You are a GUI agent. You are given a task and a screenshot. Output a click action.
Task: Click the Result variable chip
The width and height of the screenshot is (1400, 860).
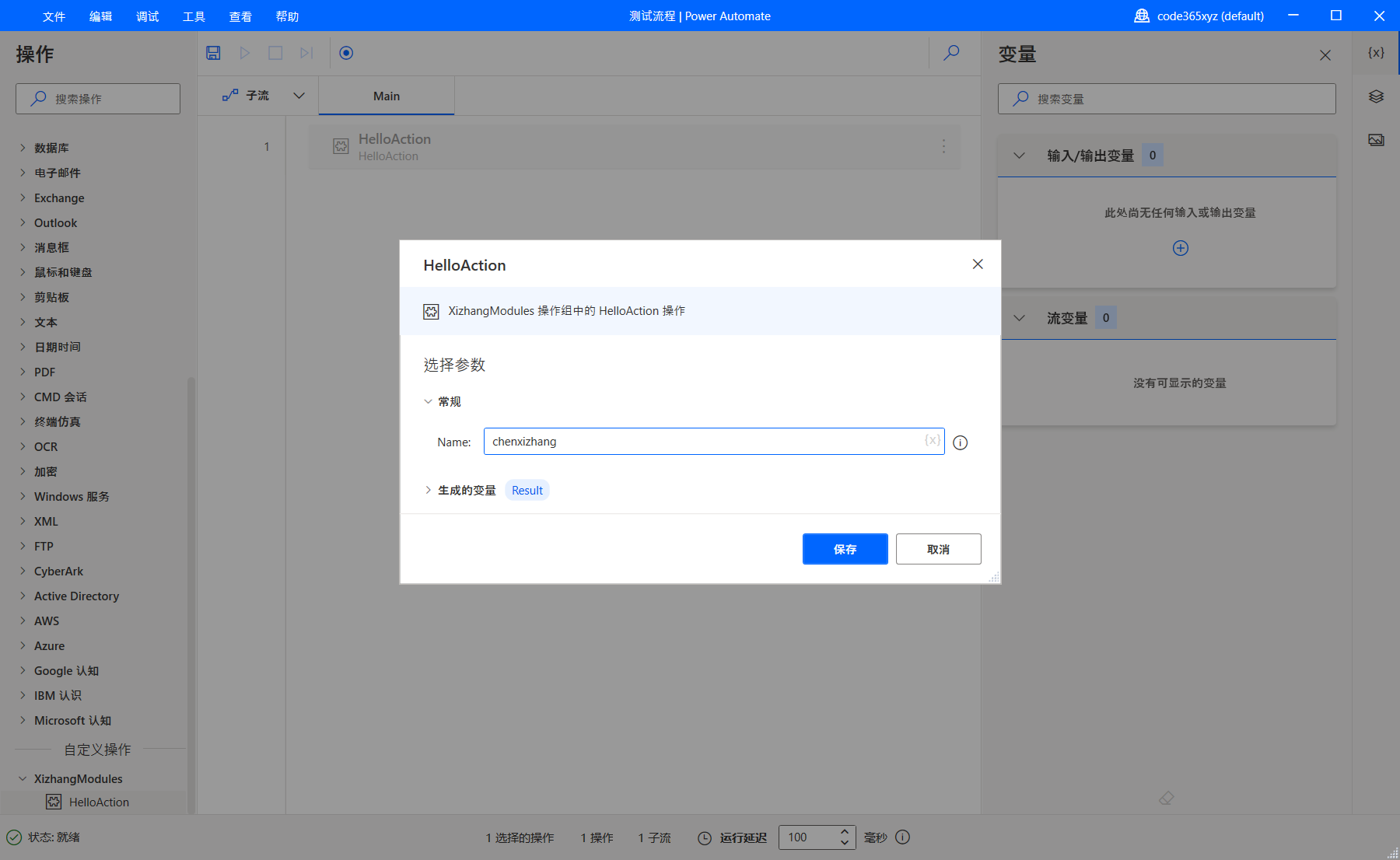(527, 490)
